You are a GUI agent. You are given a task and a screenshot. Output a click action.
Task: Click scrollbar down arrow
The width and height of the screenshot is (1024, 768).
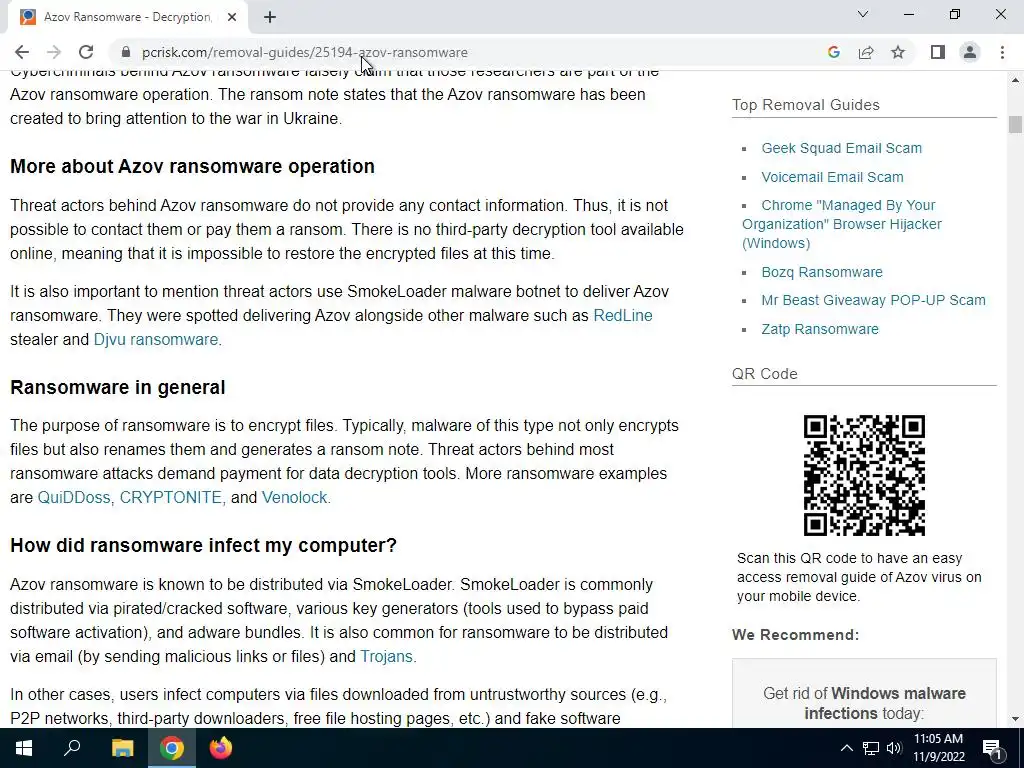coord(1015,719)
